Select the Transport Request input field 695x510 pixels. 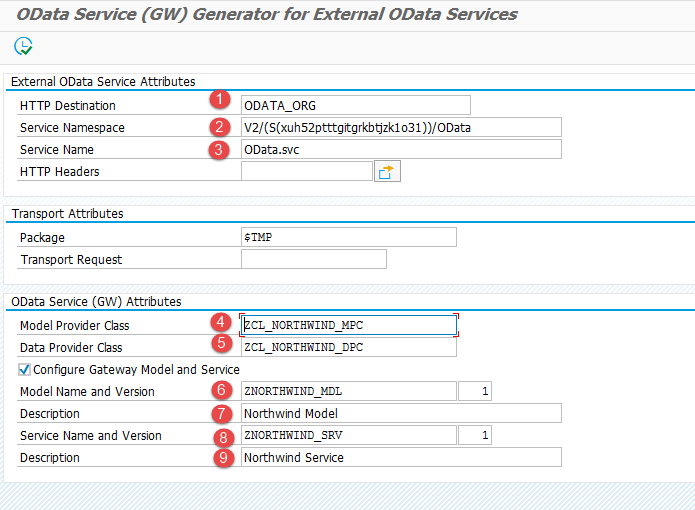tap(313, 259)
